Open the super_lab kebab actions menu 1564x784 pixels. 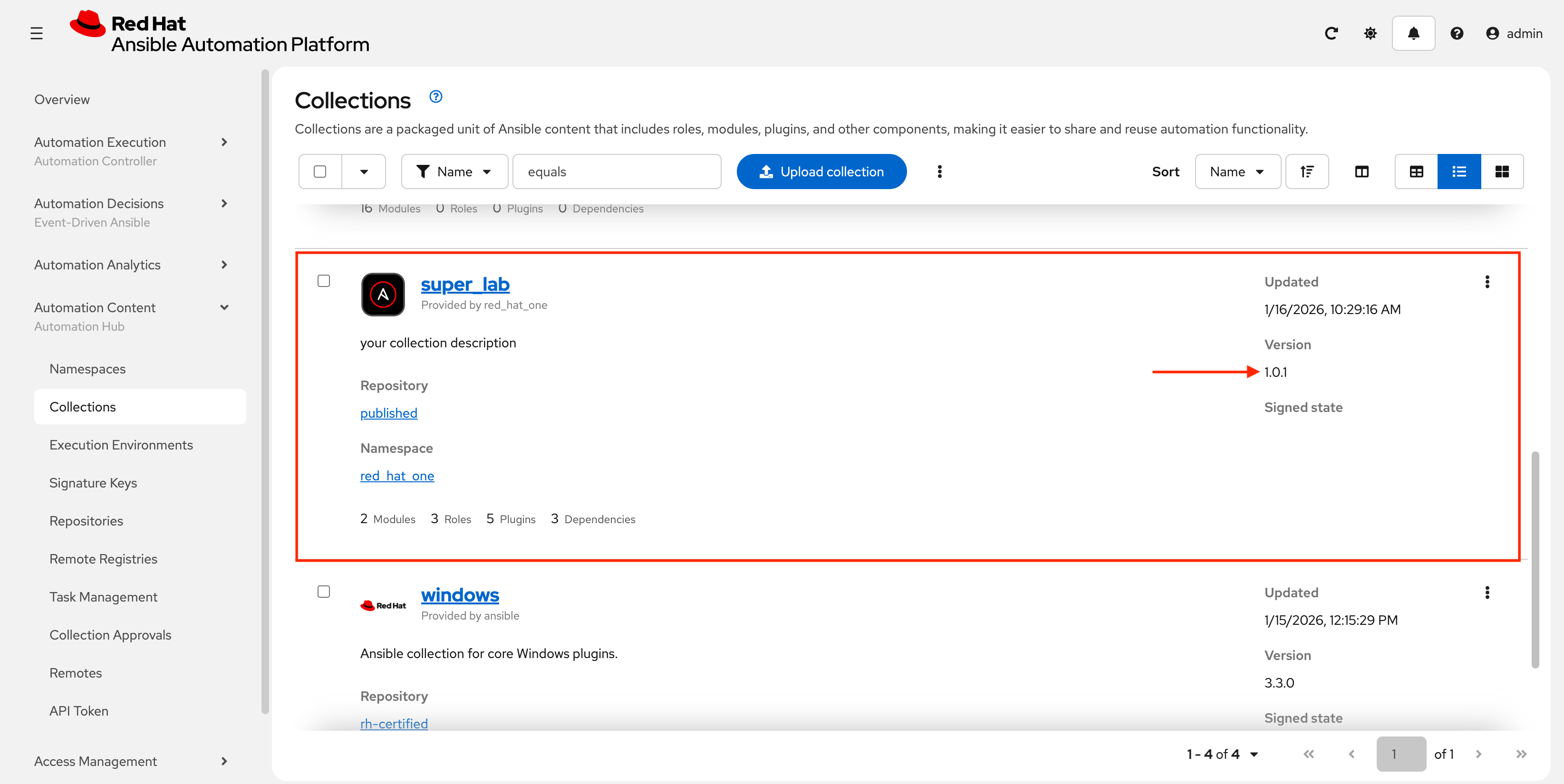click(x=1487, y=281)
